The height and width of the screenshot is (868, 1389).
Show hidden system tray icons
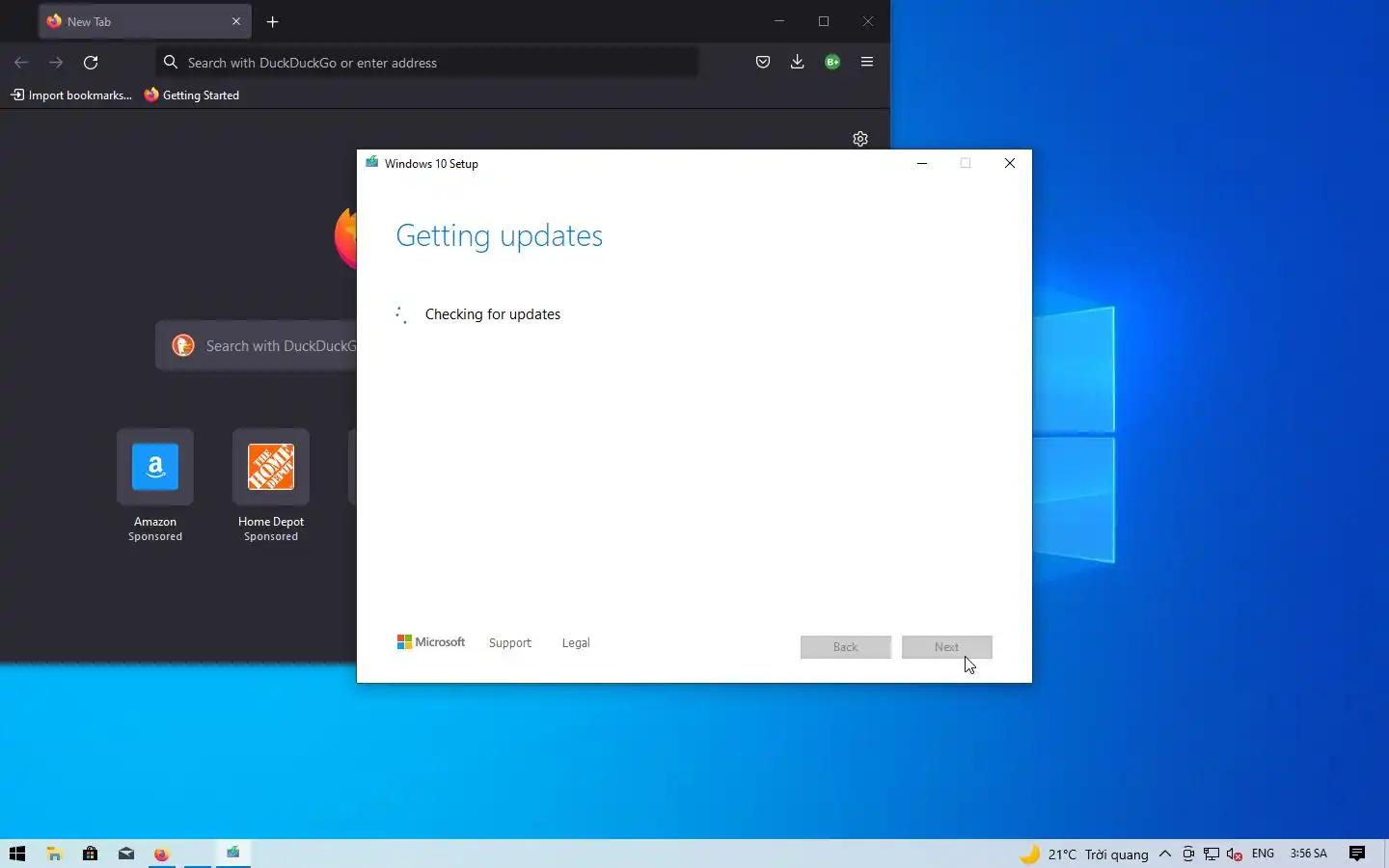(1165, 854)
